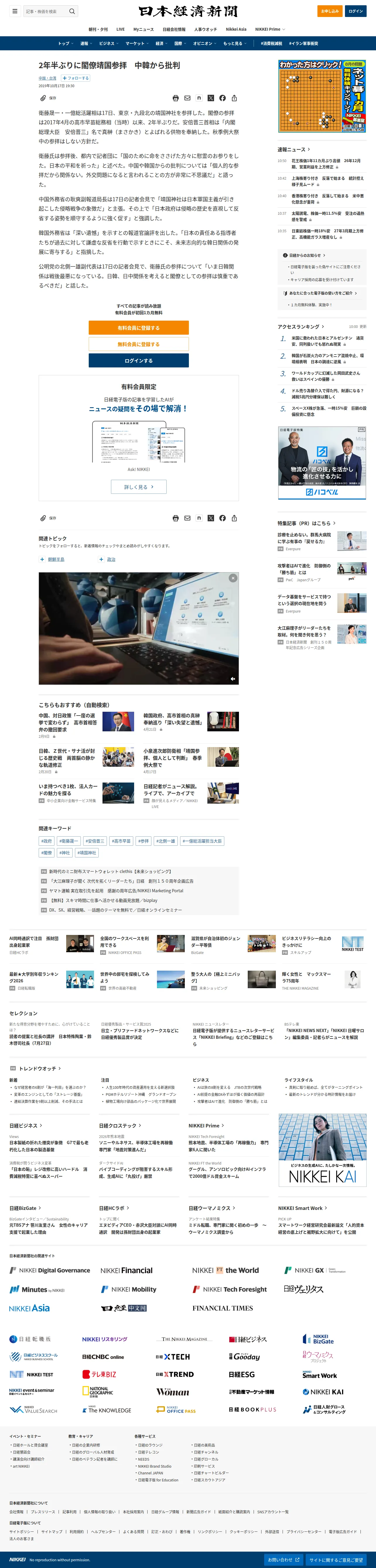Click the #安倍晋三 keyword tag

click(x=95, y=841)
